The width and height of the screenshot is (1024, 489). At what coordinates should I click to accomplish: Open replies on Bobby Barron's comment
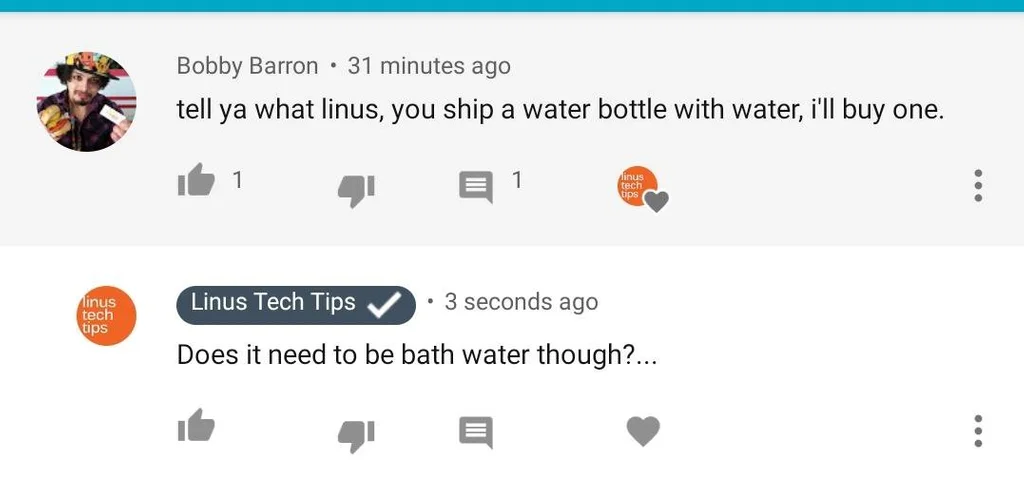pyautogui.click(x=476, y=186)
